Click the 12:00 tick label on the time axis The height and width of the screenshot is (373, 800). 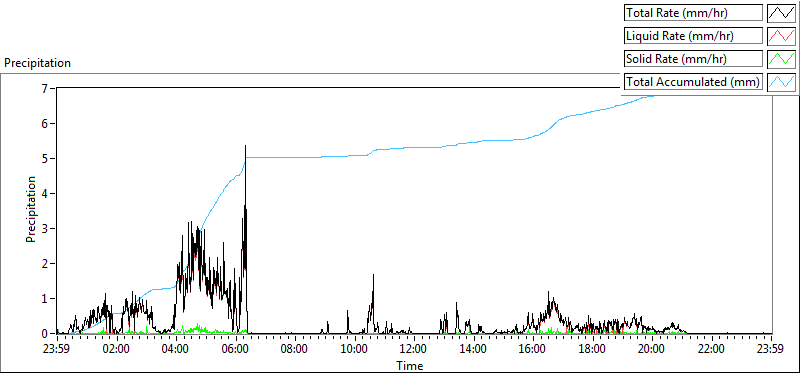413,350
